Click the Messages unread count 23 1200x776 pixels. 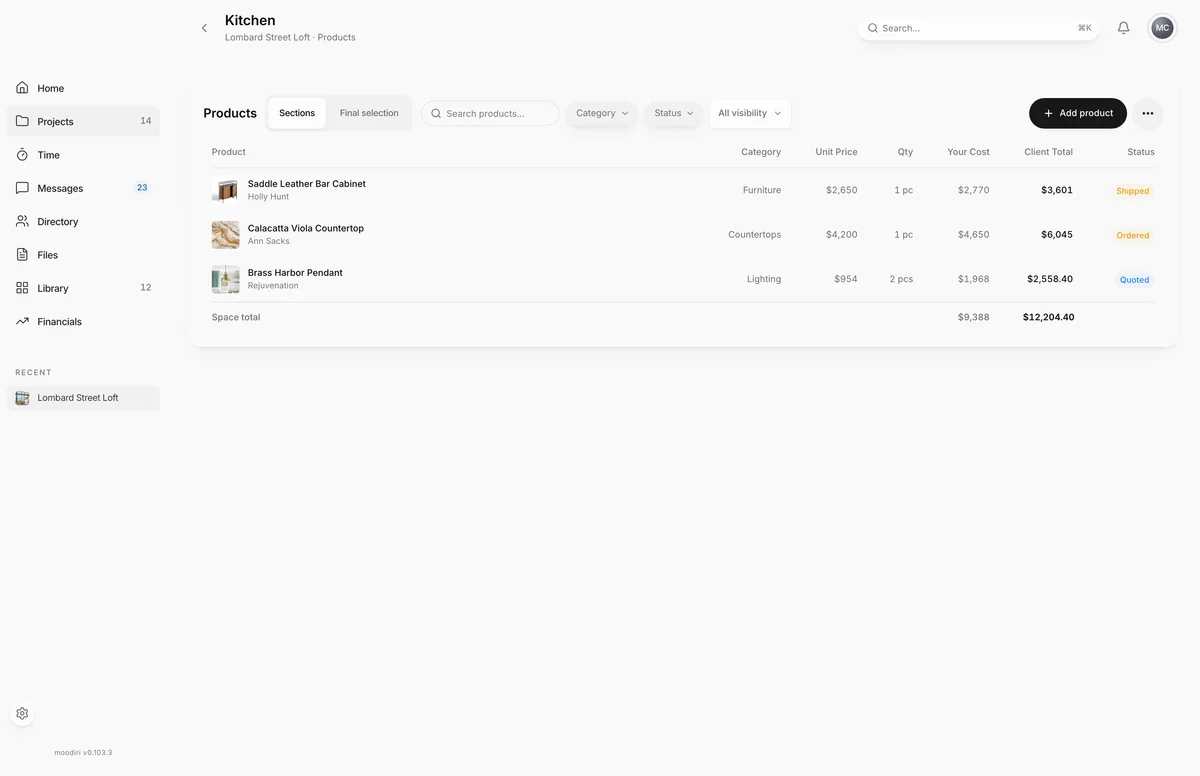pyautogui.click(x=142, y=188)
